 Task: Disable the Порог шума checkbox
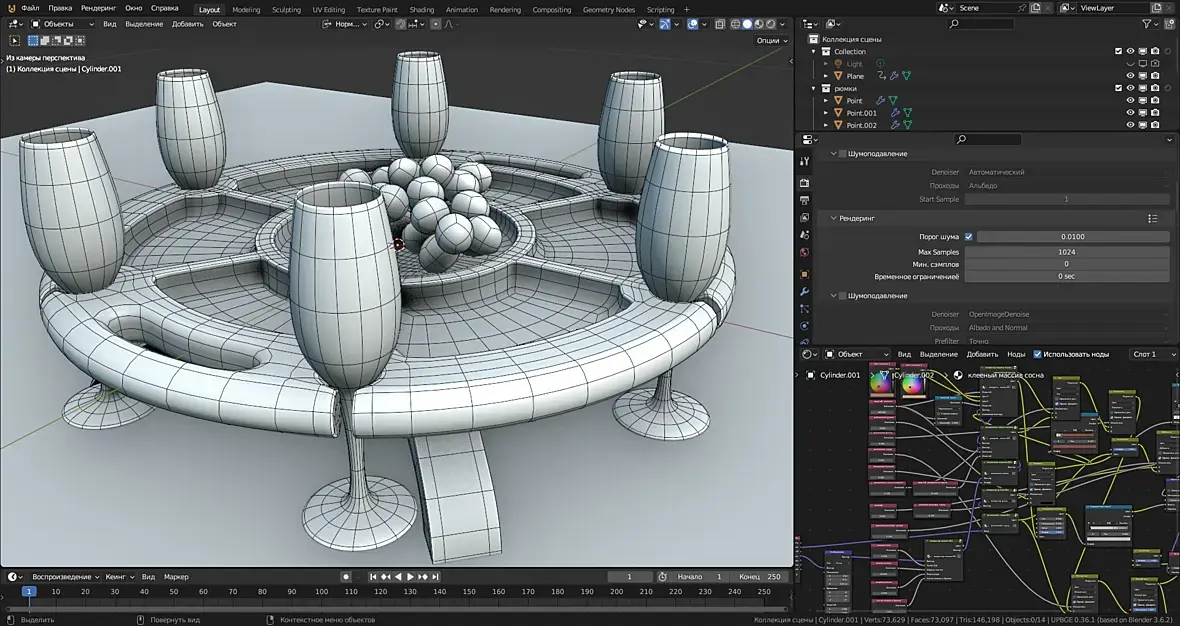coord(968,237)
